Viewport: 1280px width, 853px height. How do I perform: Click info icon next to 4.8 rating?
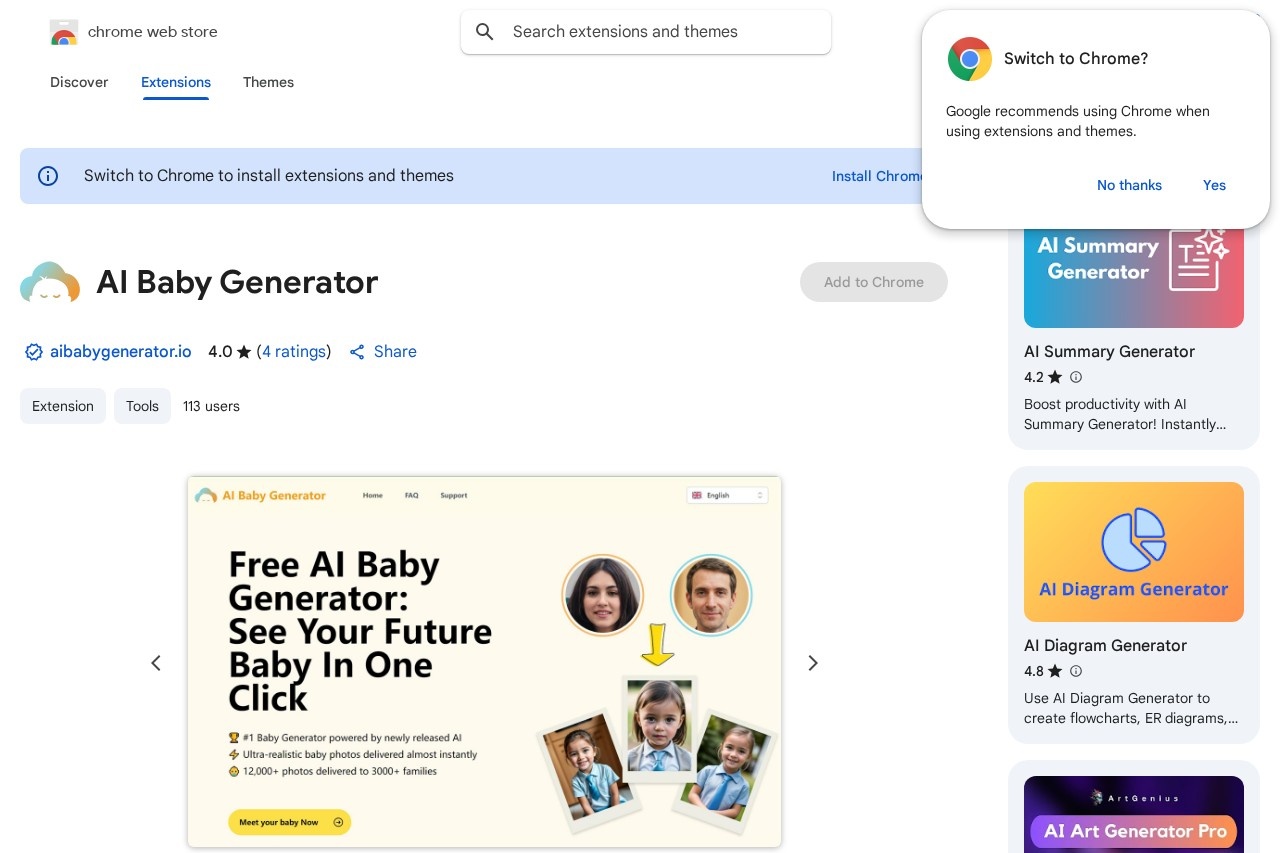tap(1076, 671)
